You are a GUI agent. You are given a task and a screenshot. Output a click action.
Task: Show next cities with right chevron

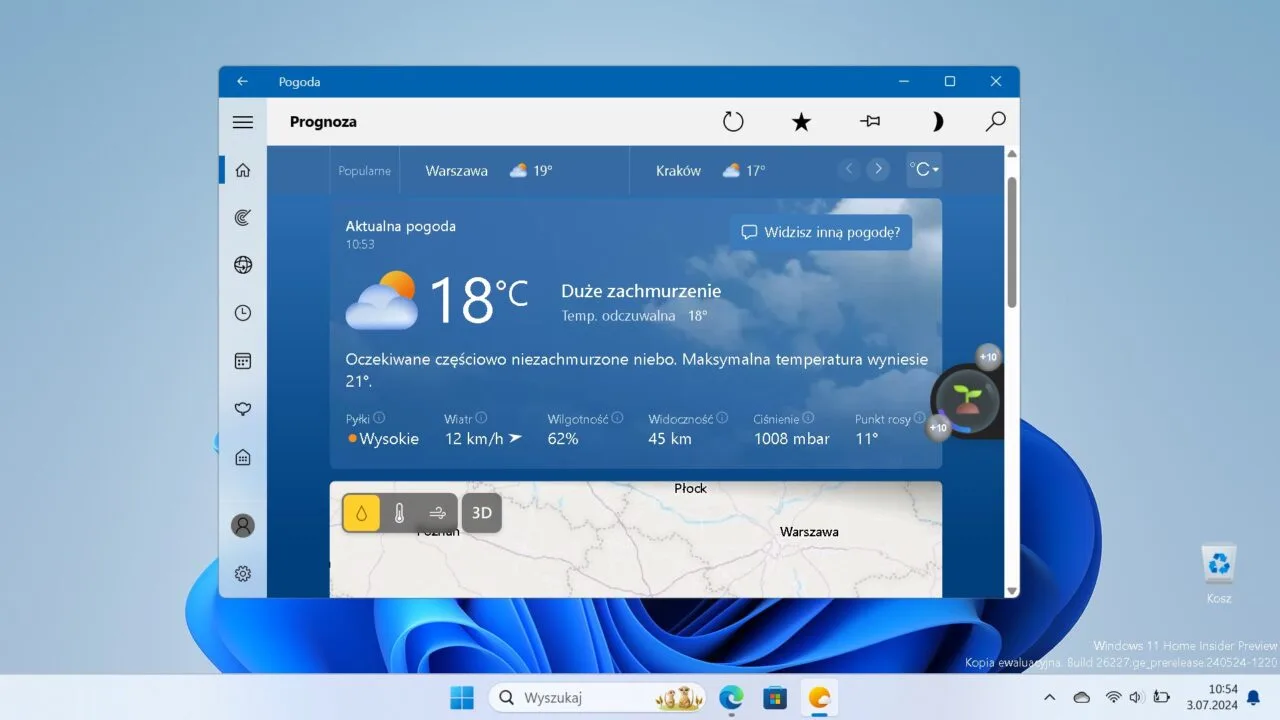(878, 169)
